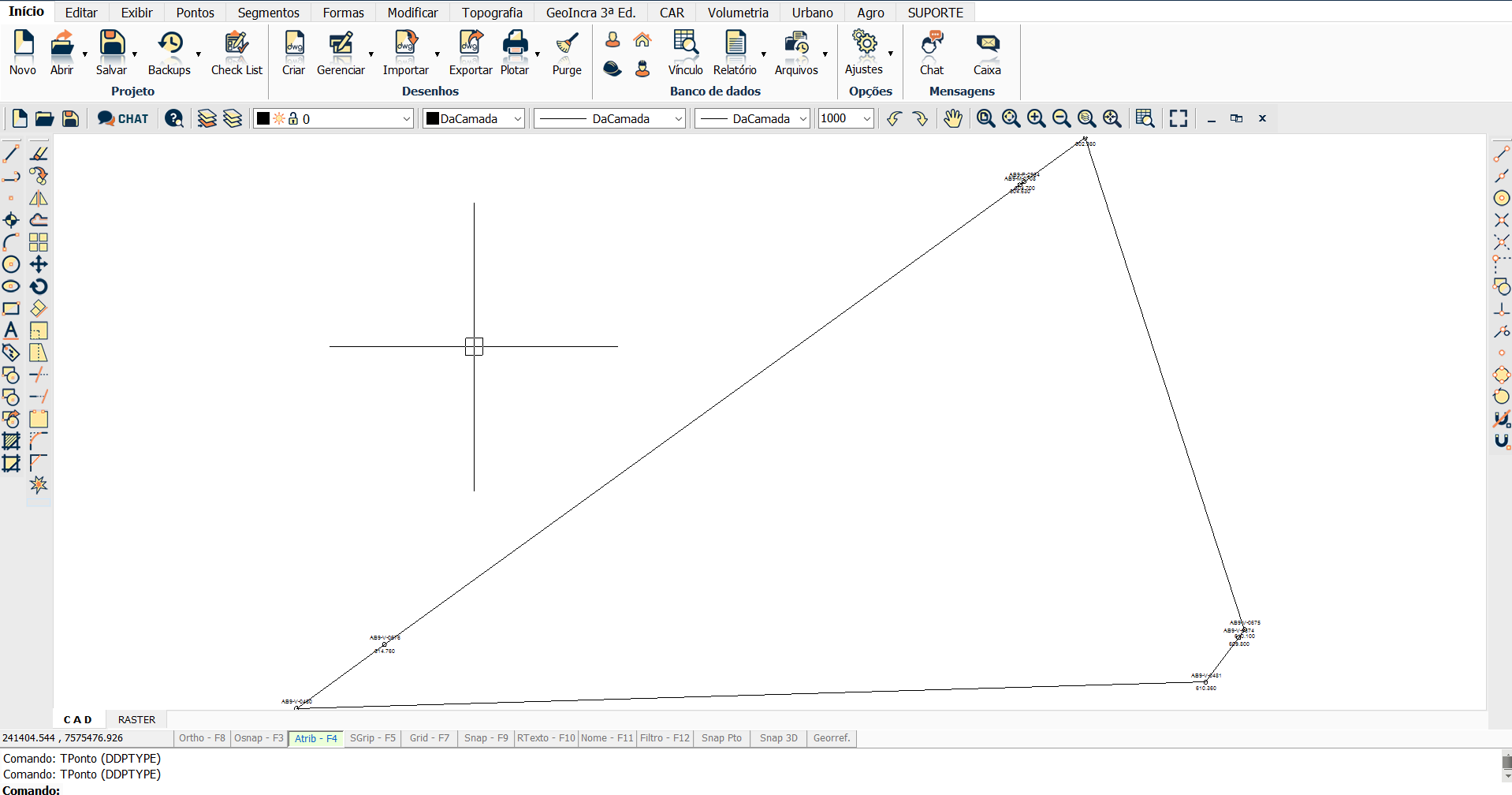The height and width of the screenshot is (795, 1512).
Task: Click the CHAT toolbar button
Action: coord(123,118)
